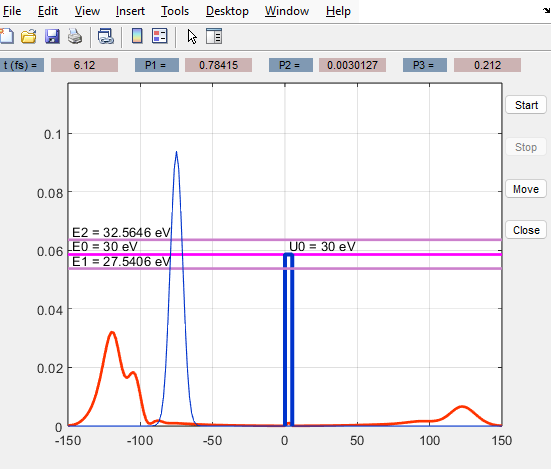551x469 pixels.
Task: Click the tallest red wave packet peak
Action: (112, 333)
